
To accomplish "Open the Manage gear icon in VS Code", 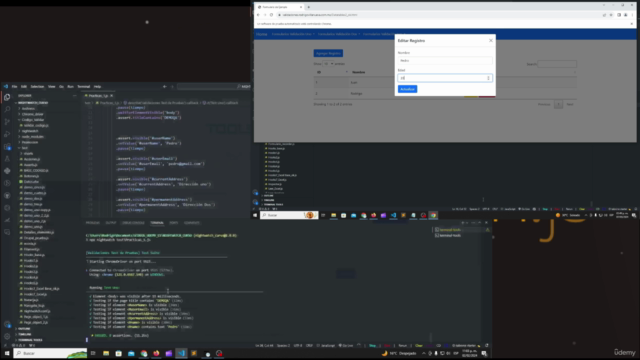I will [x=7, y=336].
